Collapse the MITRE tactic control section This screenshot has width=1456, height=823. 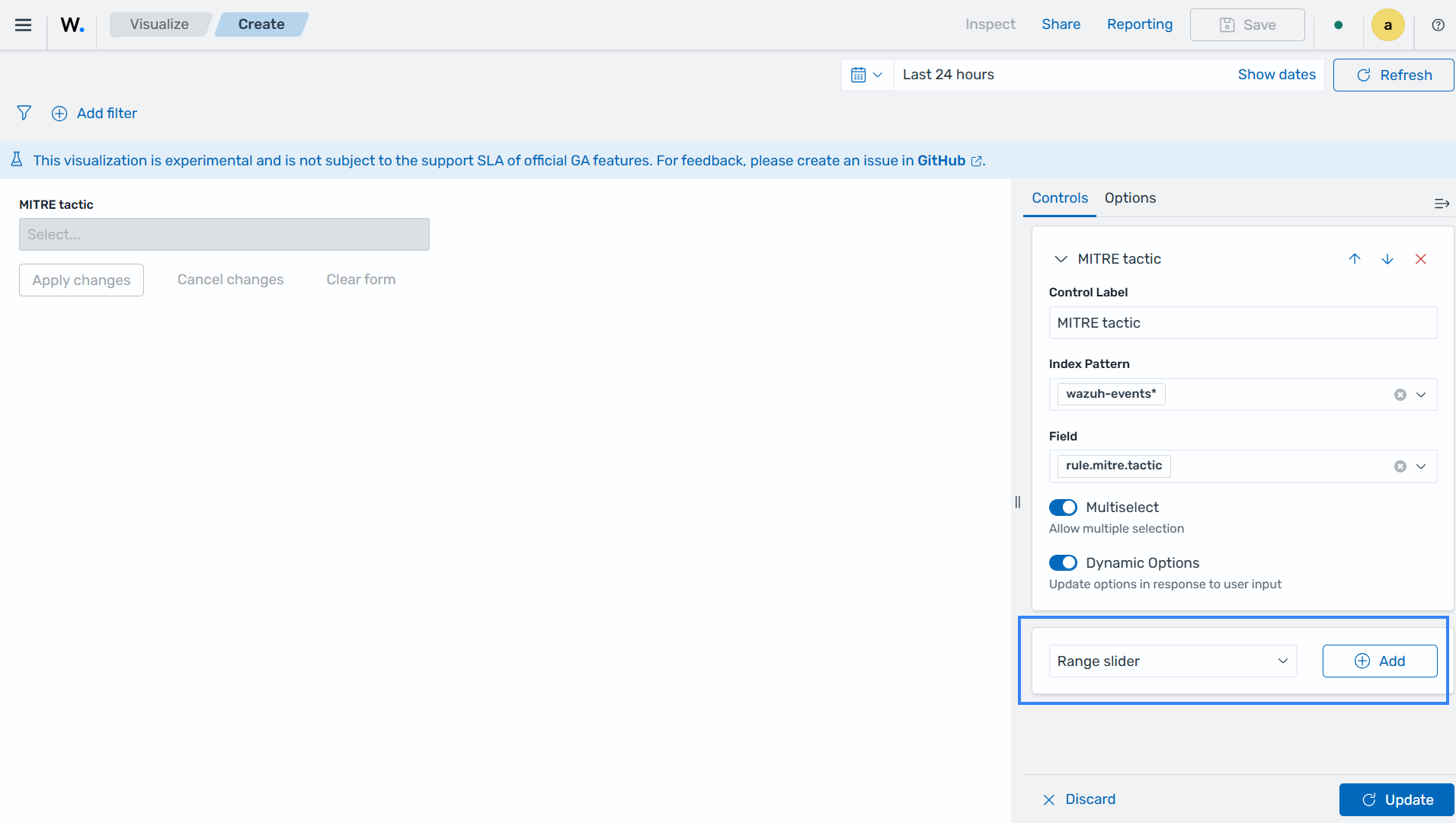point(1061,259)
